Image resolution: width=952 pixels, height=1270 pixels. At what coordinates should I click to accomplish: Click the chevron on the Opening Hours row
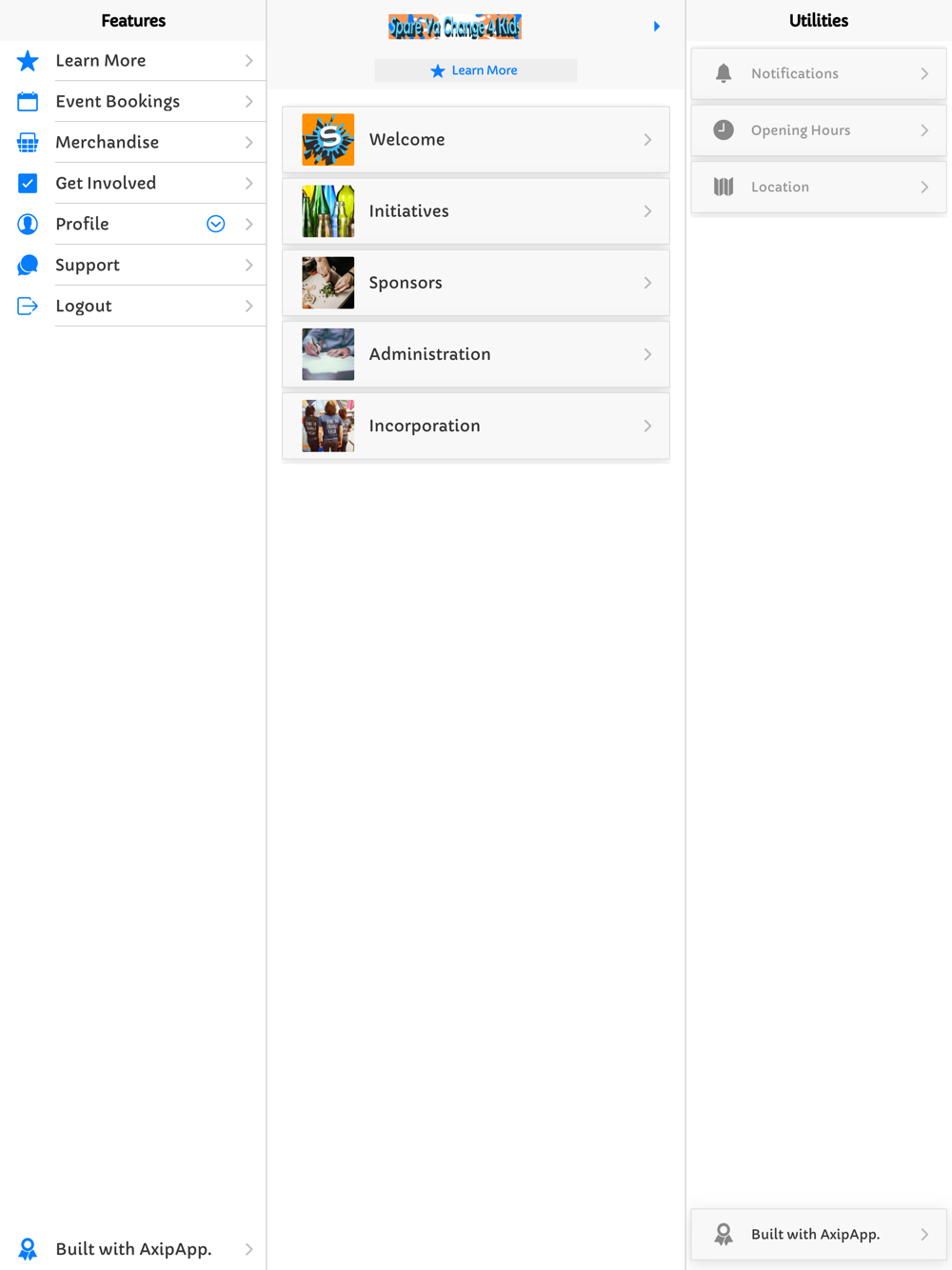[924, 130]
